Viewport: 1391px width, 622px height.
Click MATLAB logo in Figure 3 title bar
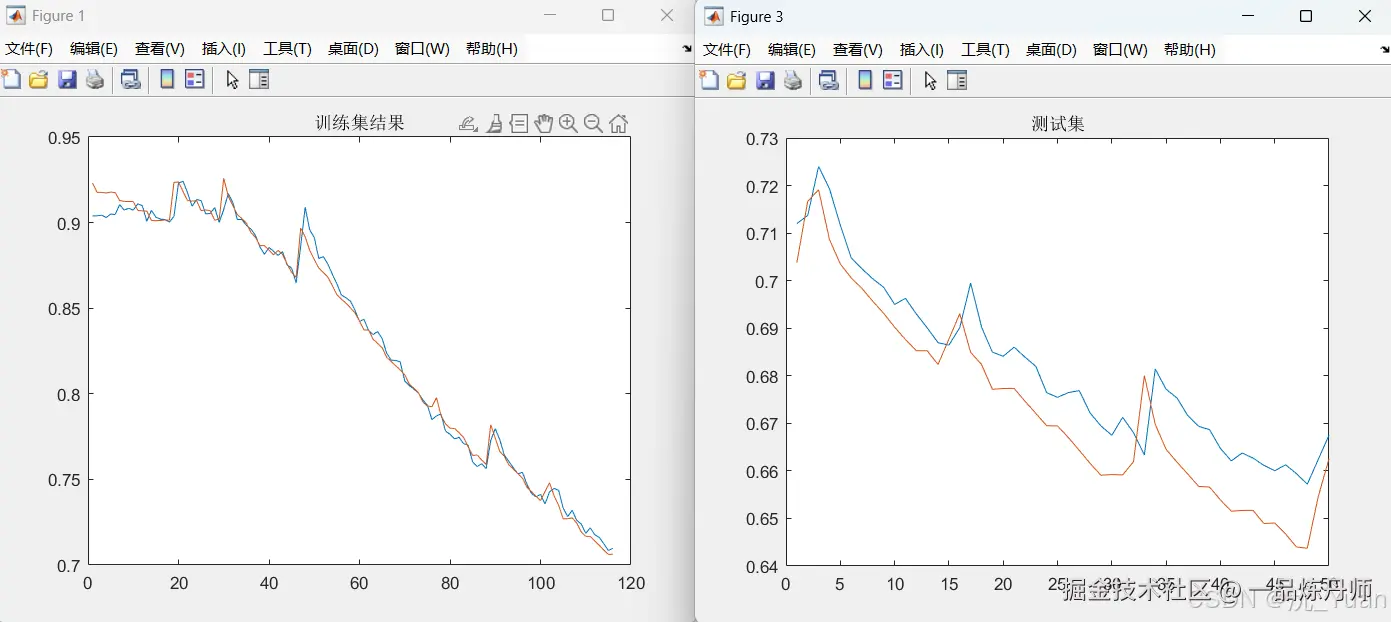[714, 16]
